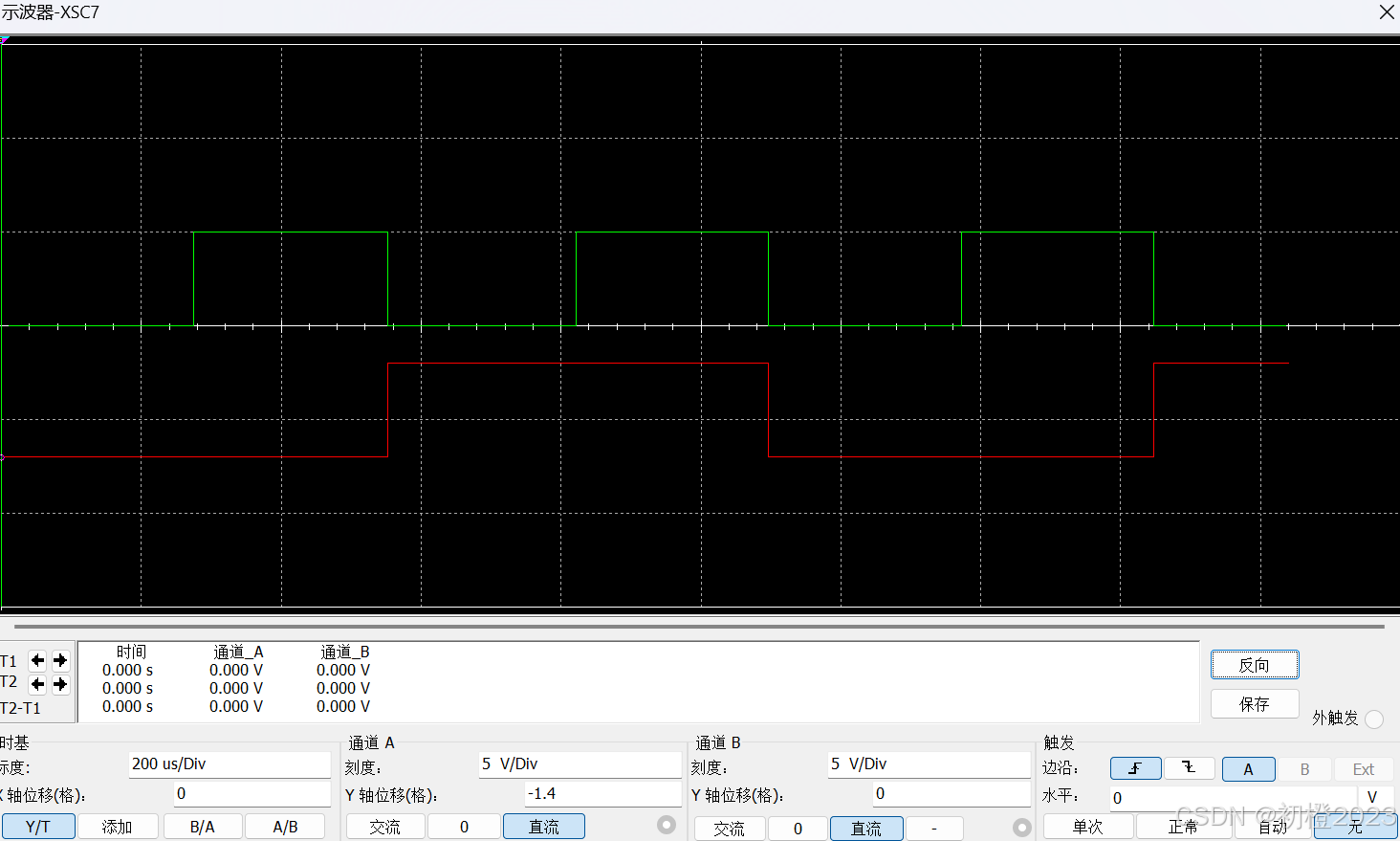Move cursor T2 right with its arrow
The width and height of the screenshot is (1400, 841).
pyautogui.click(x=60, y=684)
